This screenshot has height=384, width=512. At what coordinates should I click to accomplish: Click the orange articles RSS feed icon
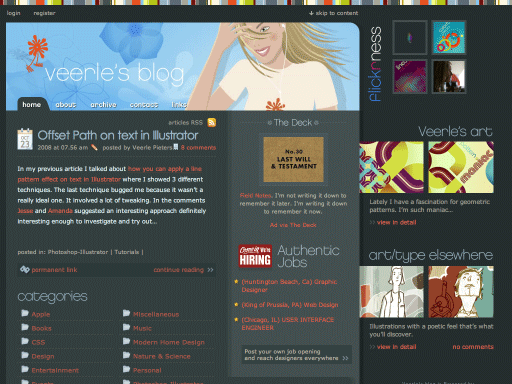point(212,122)
